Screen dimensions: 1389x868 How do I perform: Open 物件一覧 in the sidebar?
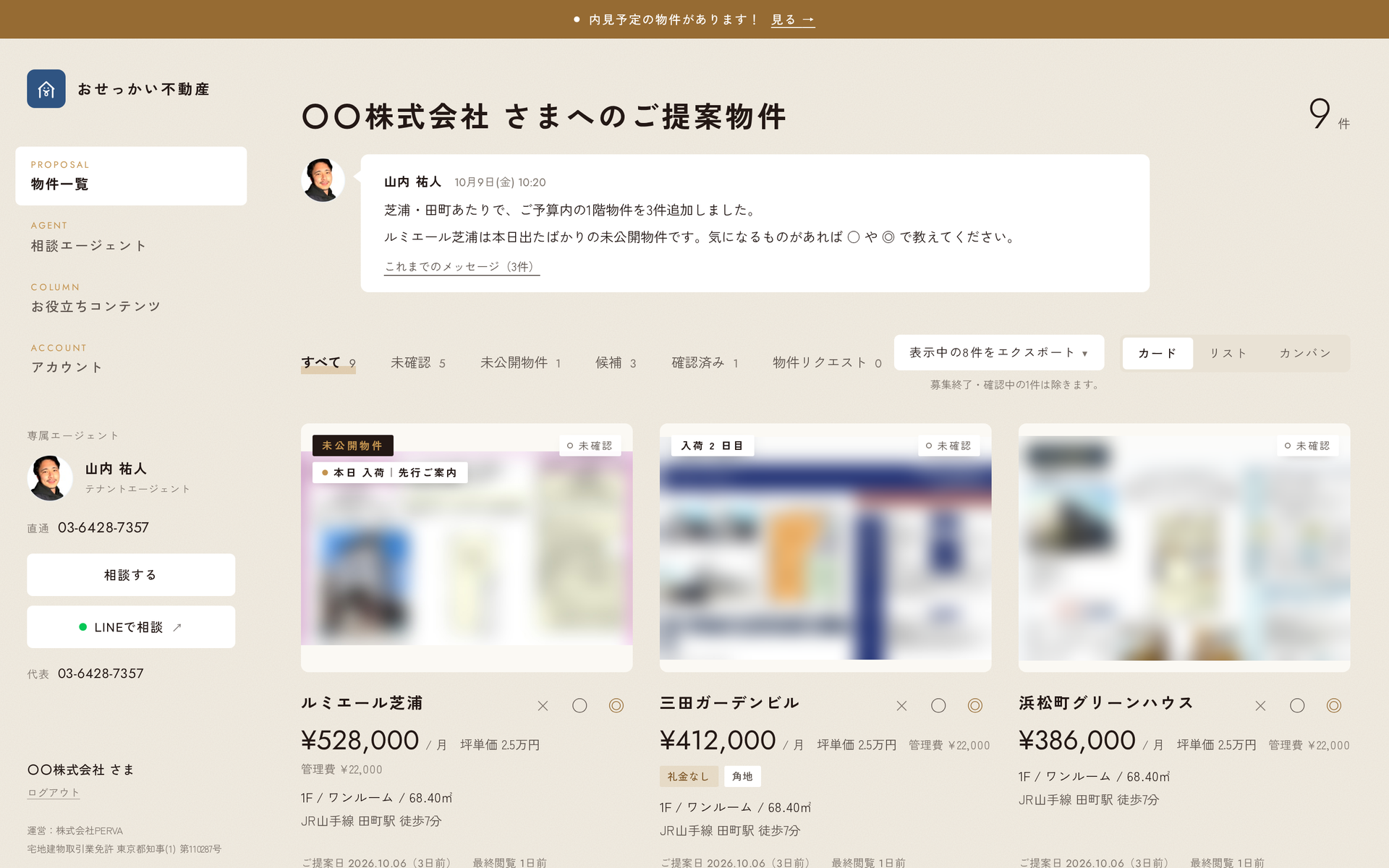point(131,176)
